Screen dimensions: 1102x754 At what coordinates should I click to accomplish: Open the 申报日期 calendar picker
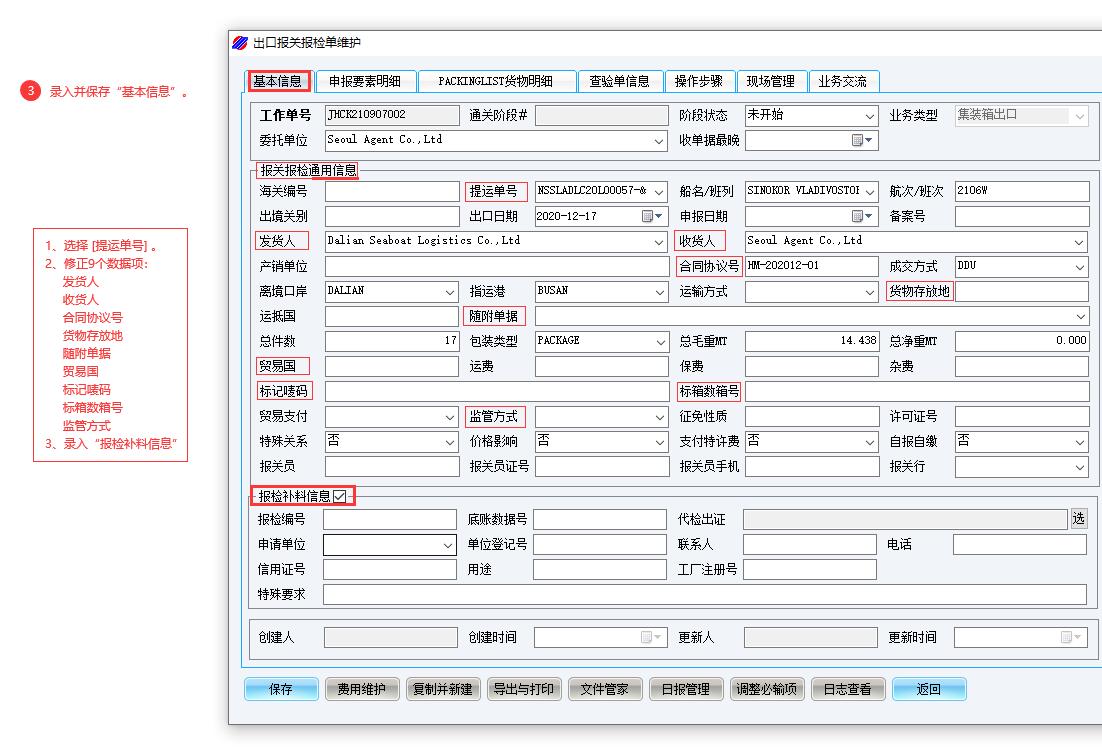(x=862, y=217)
